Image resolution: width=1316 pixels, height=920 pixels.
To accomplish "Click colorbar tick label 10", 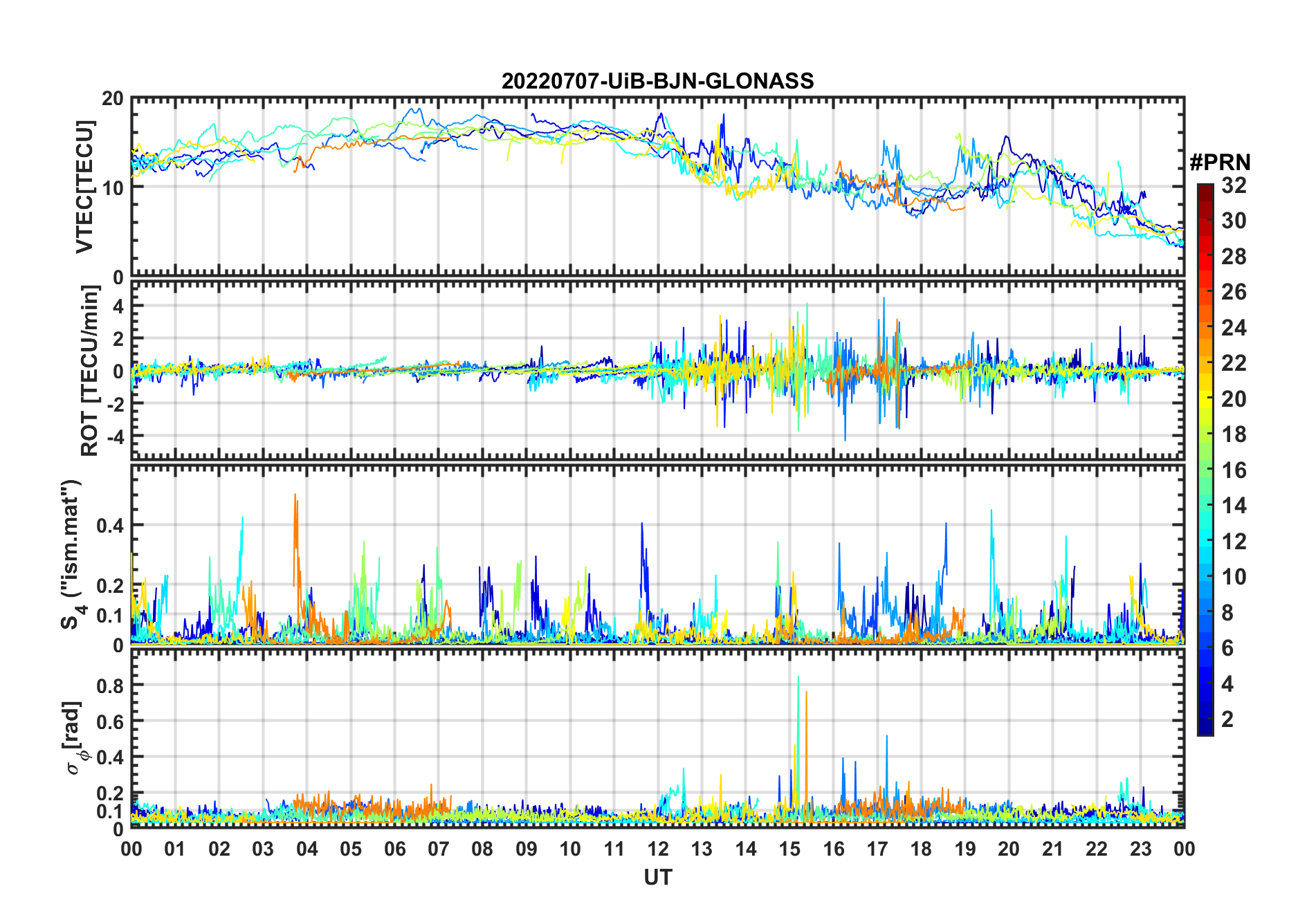I will (x=1234, y=577).
